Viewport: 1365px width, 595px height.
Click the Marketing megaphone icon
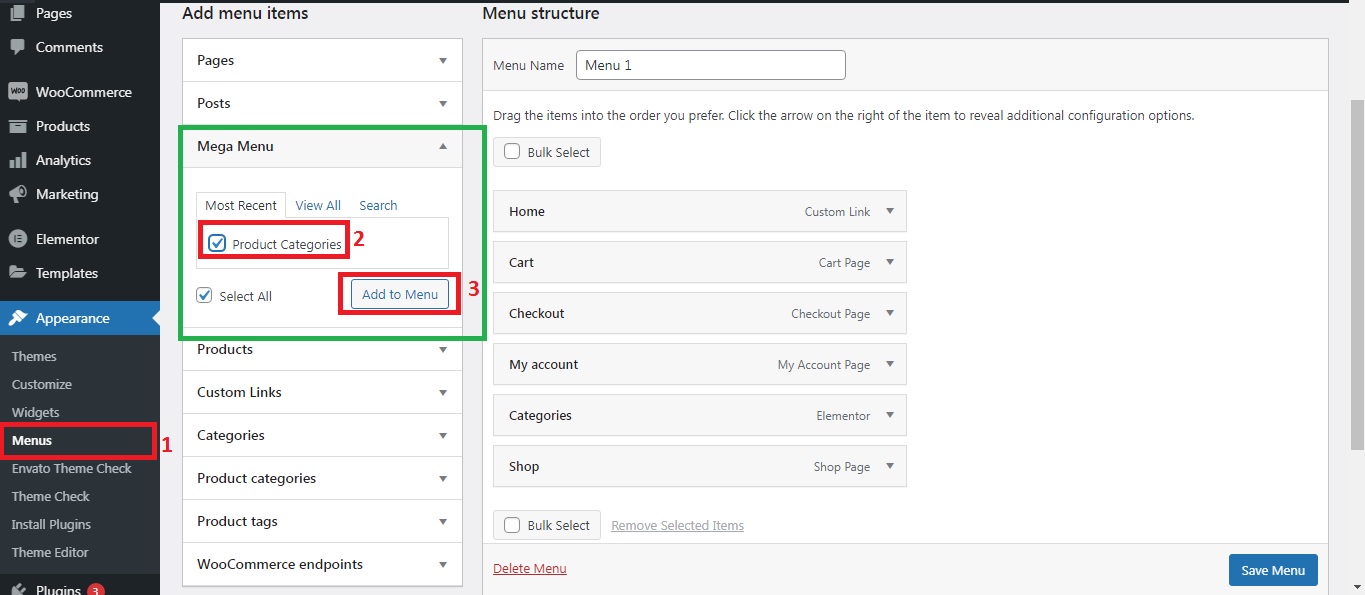click(17, 194)
